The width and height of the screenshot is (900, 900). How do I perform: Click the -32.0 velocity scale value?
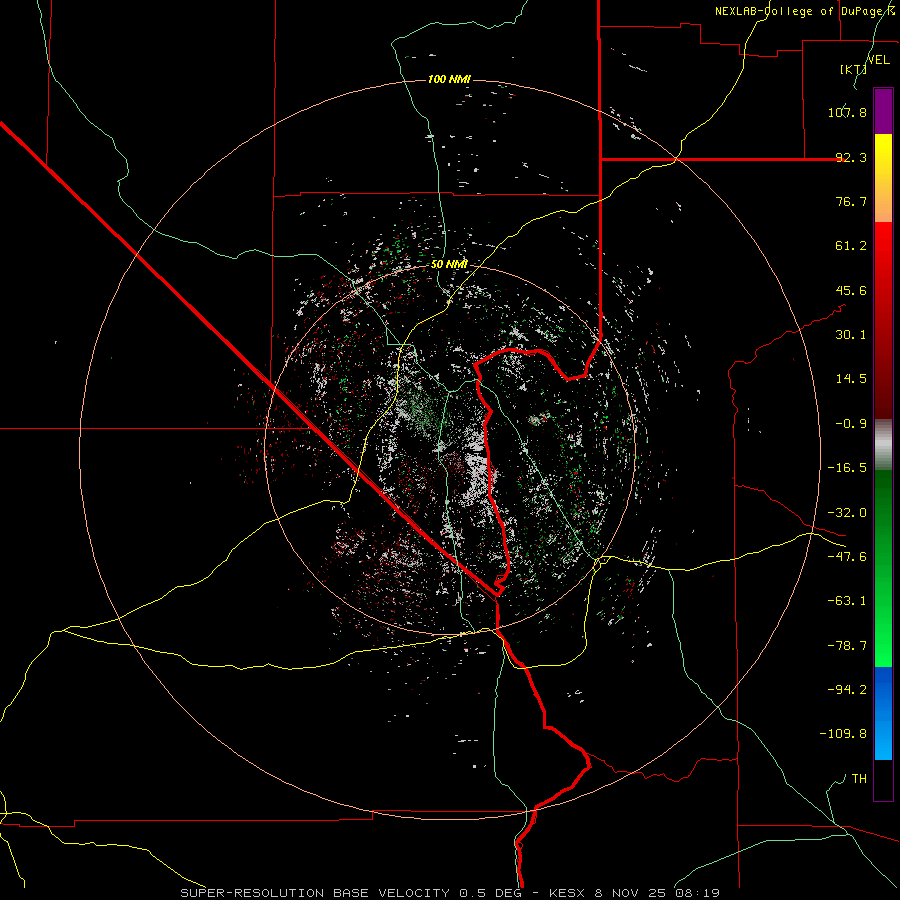[848, 513]
